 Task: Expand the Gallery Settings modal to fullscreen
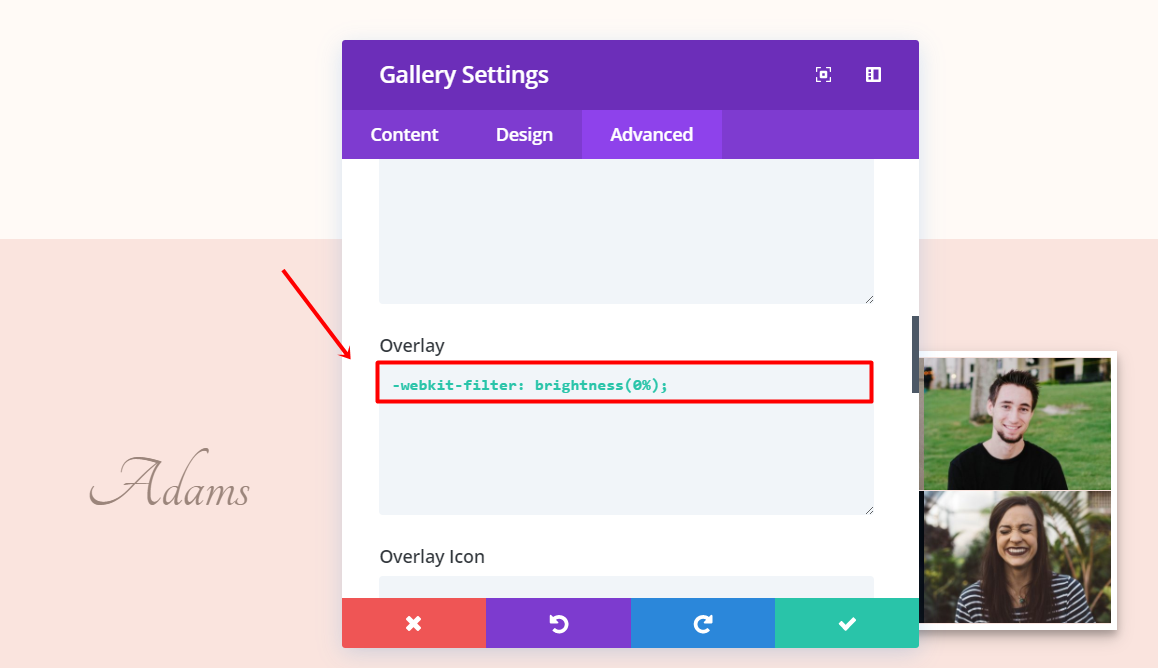click(x=823, y=75)
